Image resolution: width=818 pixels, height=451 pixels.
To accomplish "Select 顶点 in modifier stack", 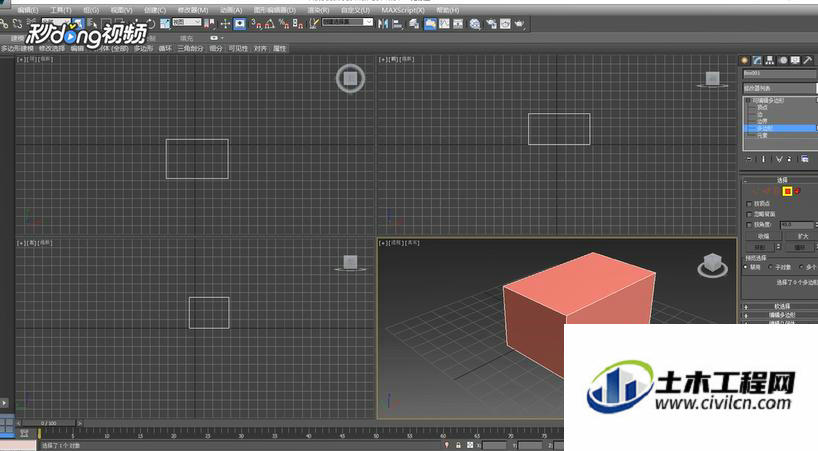I will (762, 107).
